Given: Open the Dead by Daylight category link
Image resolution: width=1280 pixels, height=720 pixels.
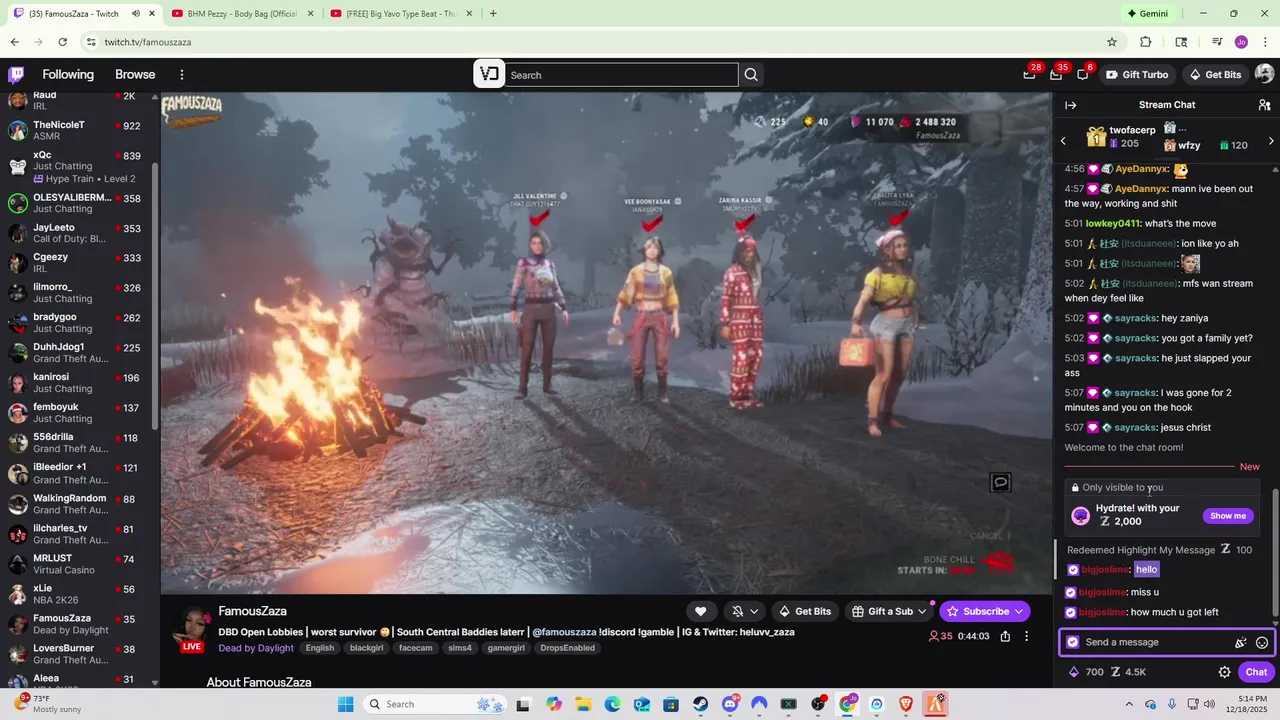Looking at the screenshot, I should tap(256, 648).
